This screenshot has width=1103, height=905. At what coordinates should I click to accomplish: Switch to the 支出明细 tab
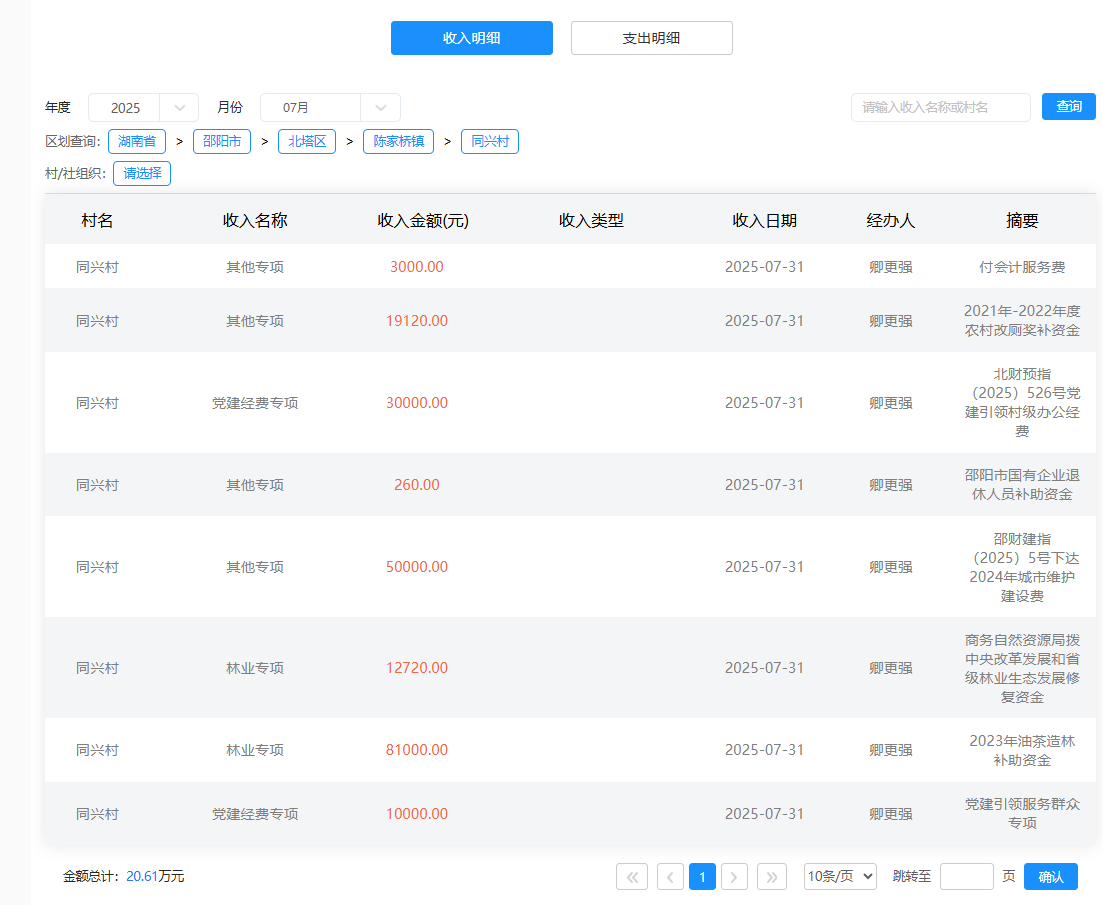[x=651, y=38]
